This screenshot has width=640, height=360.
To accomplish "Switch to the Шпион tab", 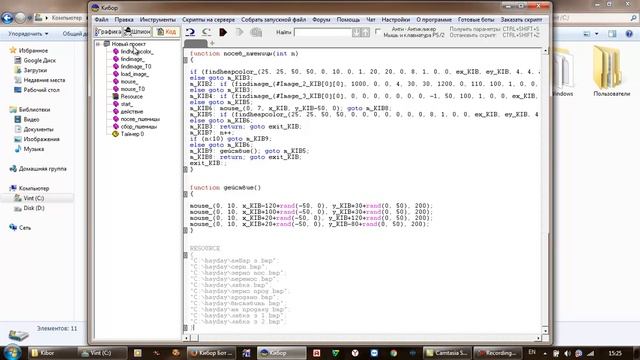I will (x=138, y=32).
